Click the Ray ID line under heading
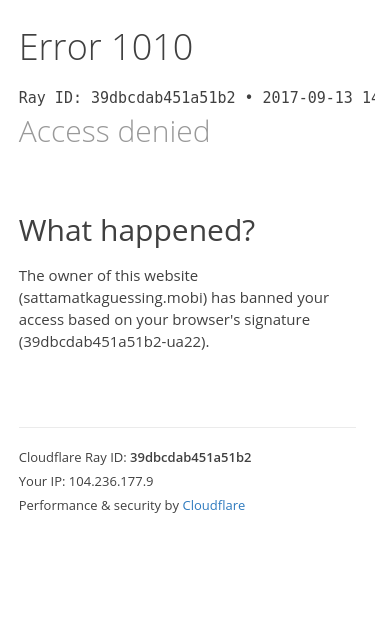The height and width of the screenshot is (627, 375). click(197, 98)
